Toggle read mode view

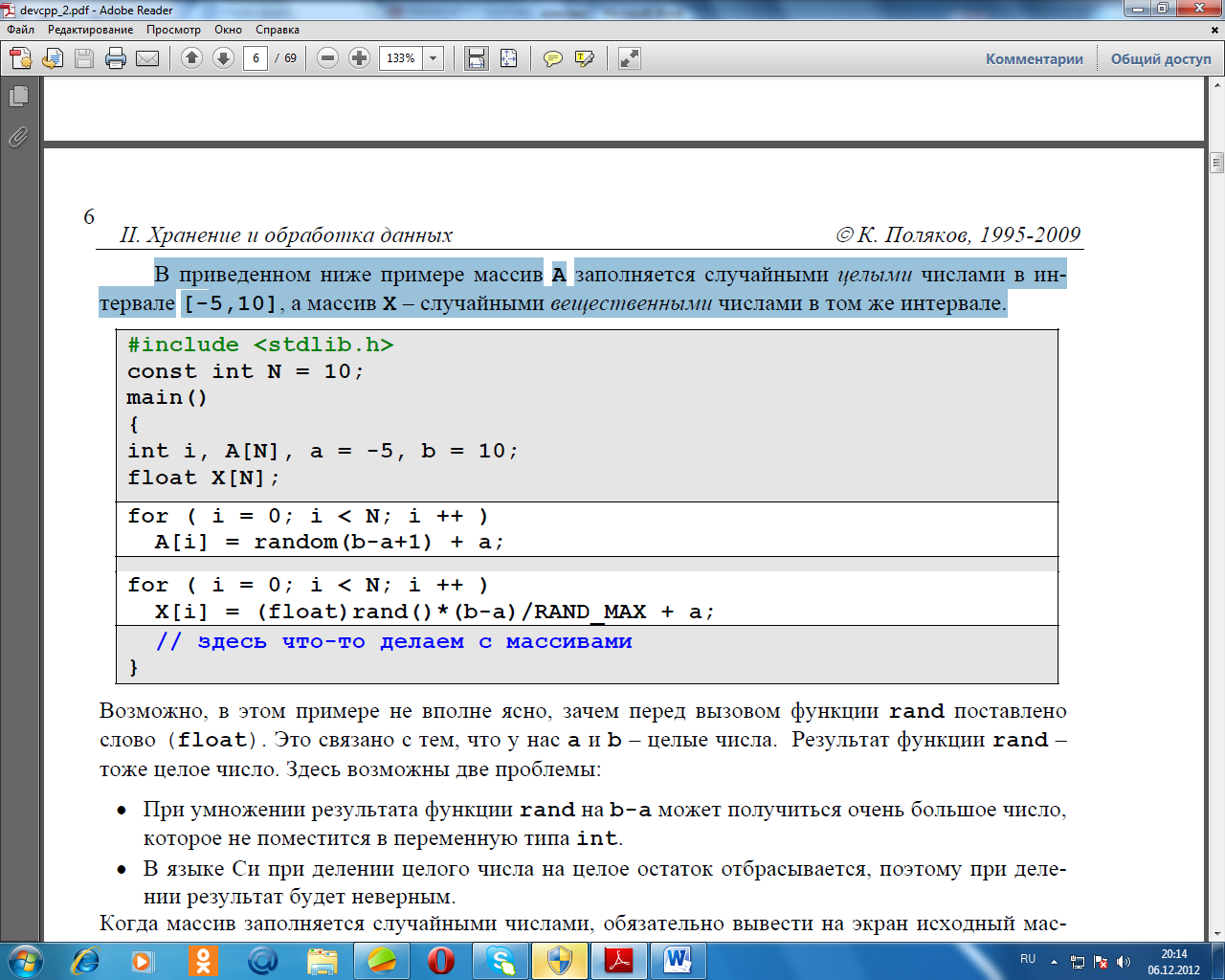click(629, 58)
